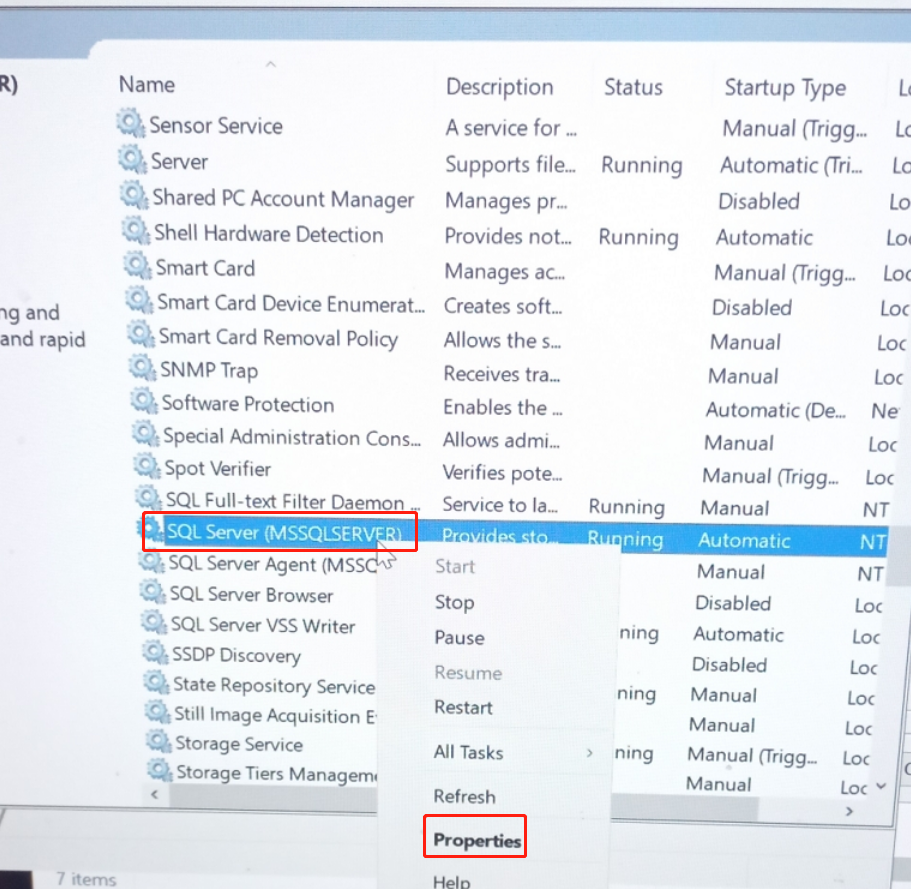Choose Restart from the context menu
911x889 pixels.
tap(463, 707)
